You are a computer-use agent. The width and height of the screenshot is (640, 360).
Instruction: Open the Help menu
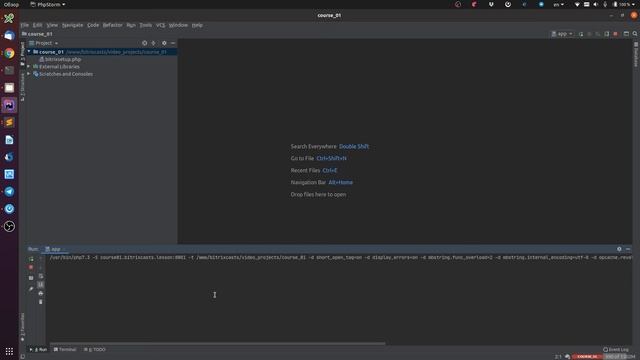click(x=197, y=25)
